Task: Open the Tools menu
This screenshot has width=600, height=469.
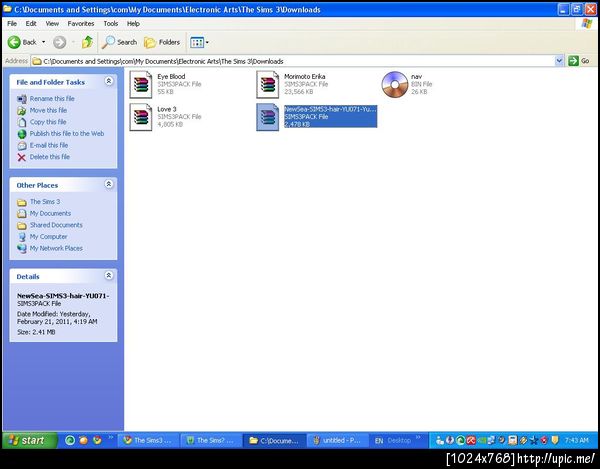Action: (111, 24)
